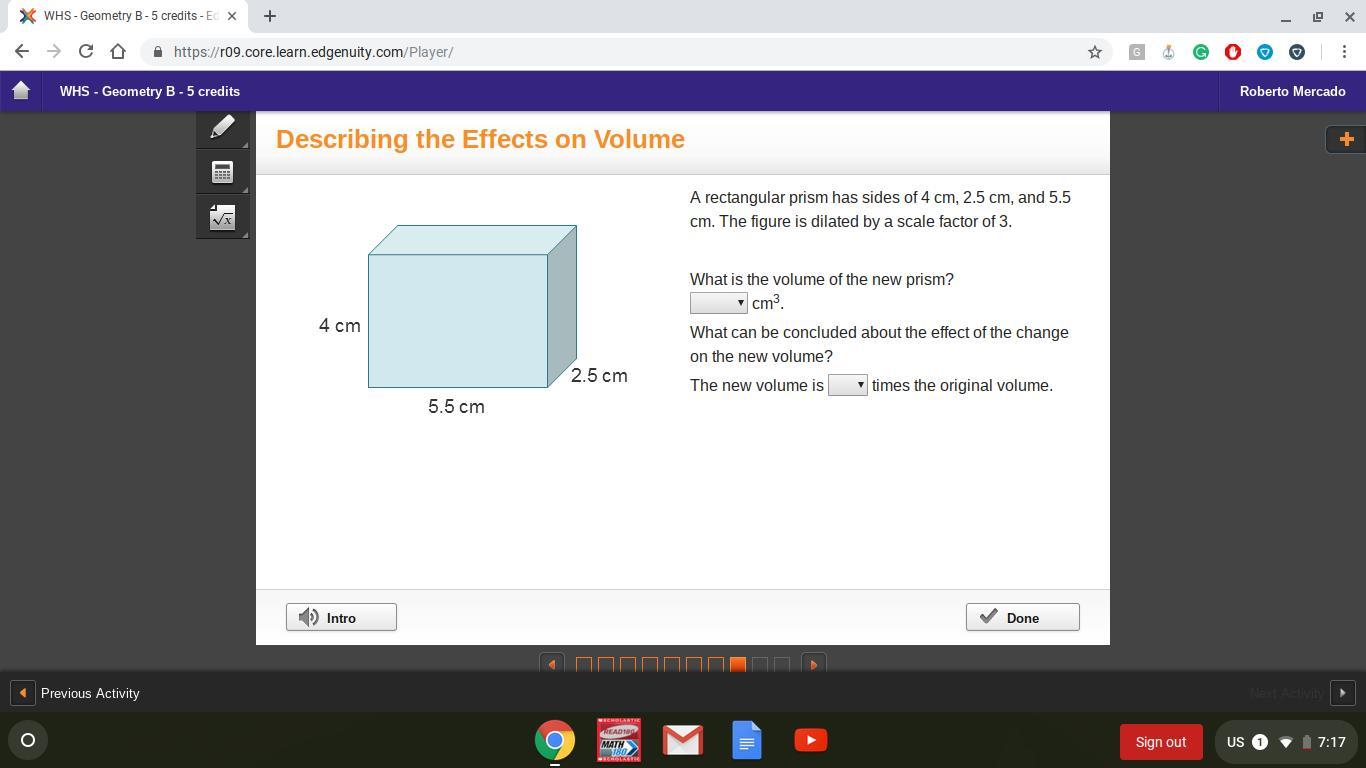Open Gmail from the shelf
Screen dimensions: 1366x768
click(683, 741)
